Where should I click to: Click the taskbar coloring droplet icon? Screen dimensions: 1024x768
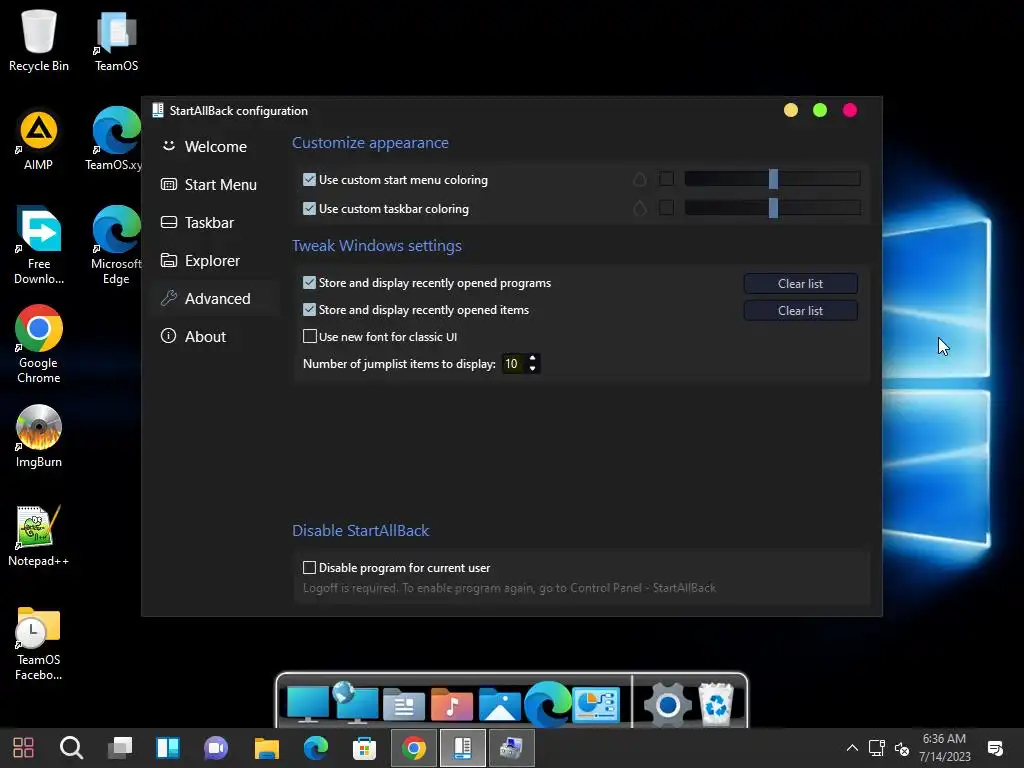coord(639,208)
